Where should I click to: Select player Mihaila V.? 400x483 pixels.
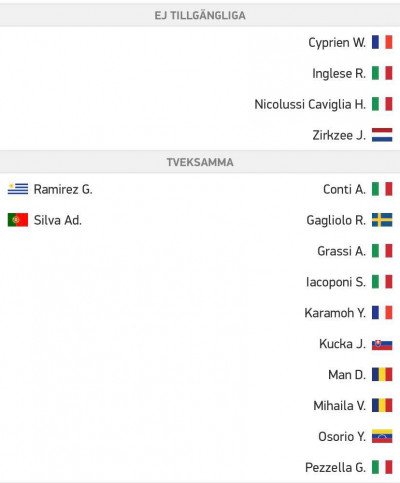pos(339,406)
